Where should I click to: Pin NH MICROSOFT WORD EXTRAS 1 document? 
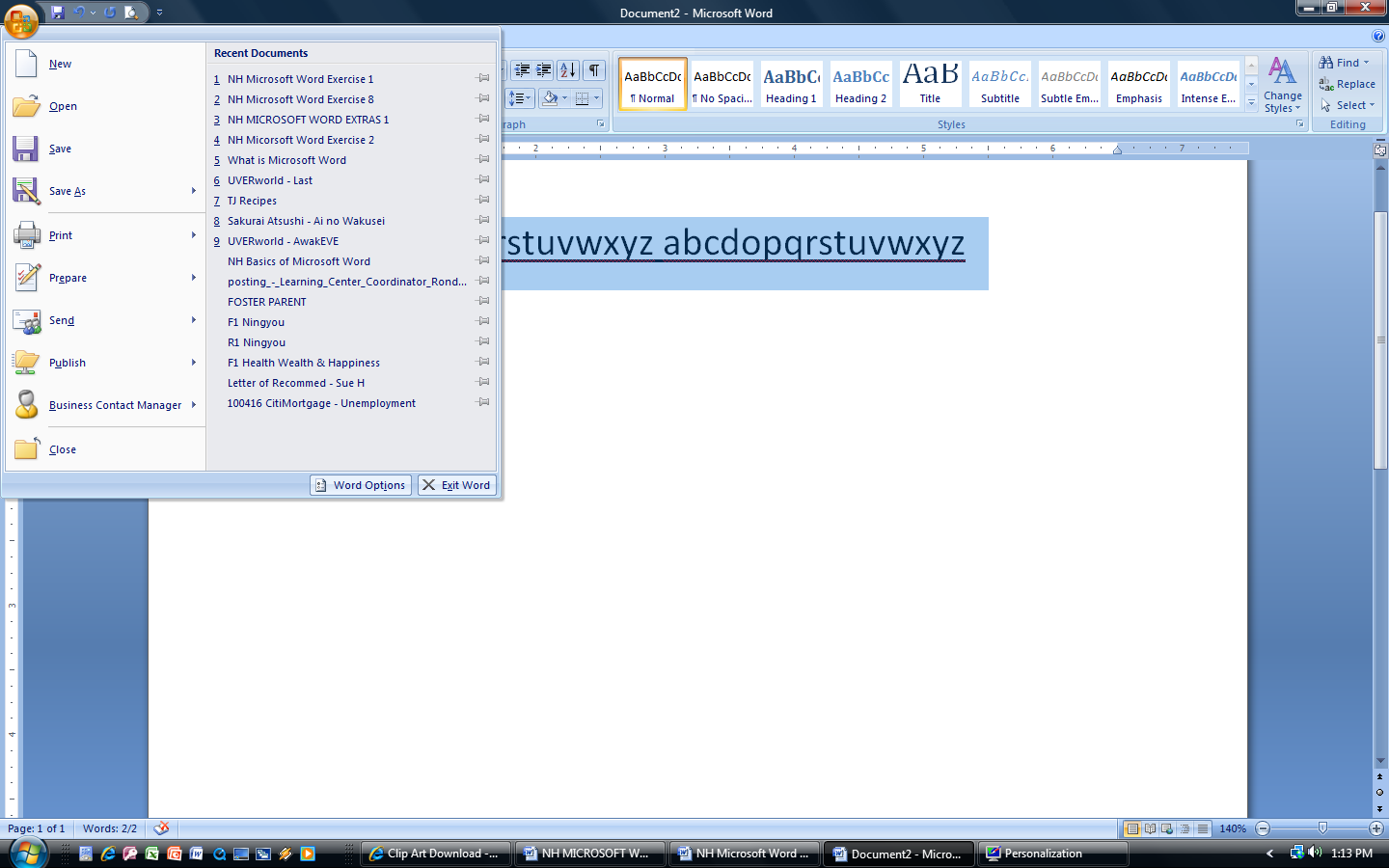[483, 119]
